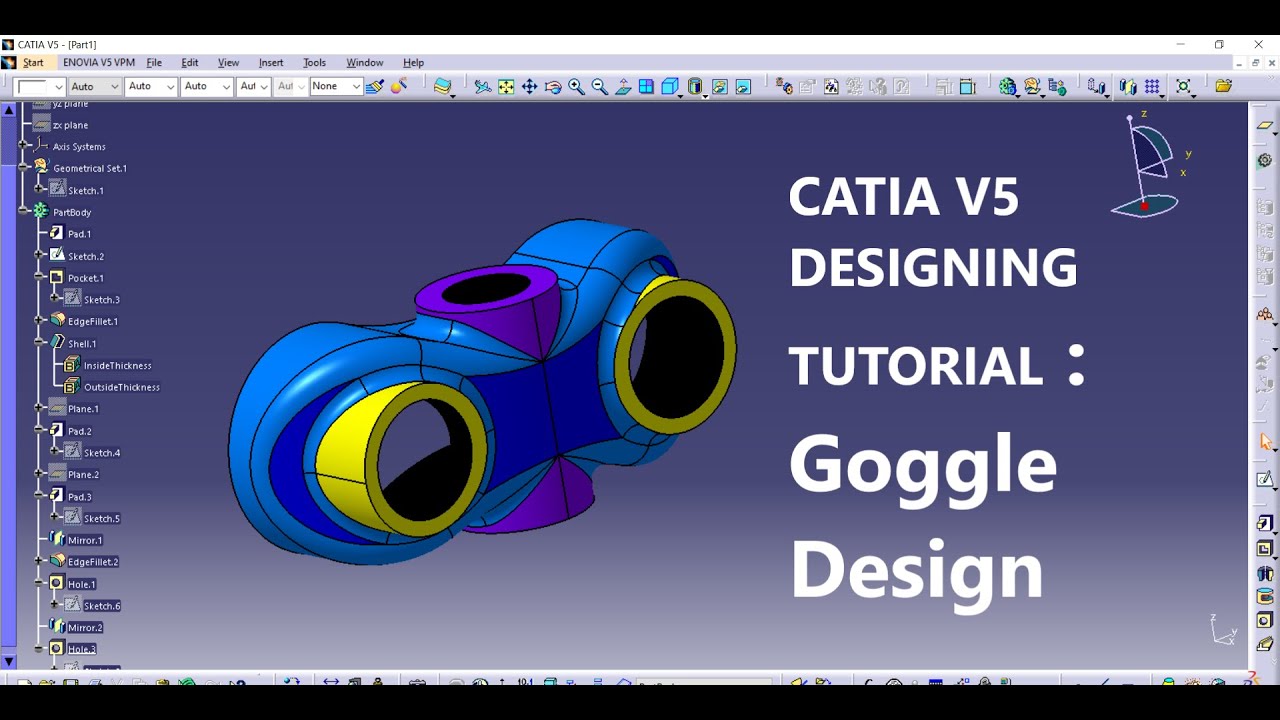The image size is (1280, 720).
Task: Click the Painter brush icon
Action: pyautogui.click(x=375, y=87)
